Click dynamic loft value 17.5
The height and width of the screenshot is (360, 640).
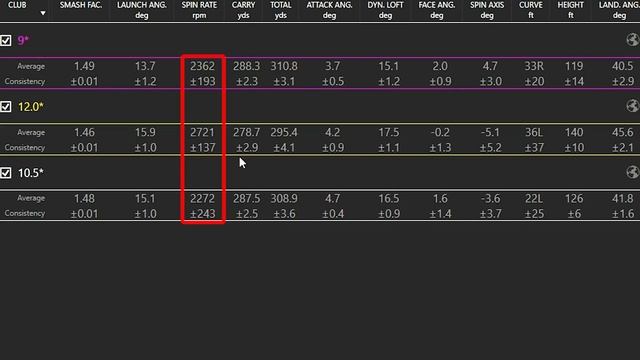click(x=389, y=132)
